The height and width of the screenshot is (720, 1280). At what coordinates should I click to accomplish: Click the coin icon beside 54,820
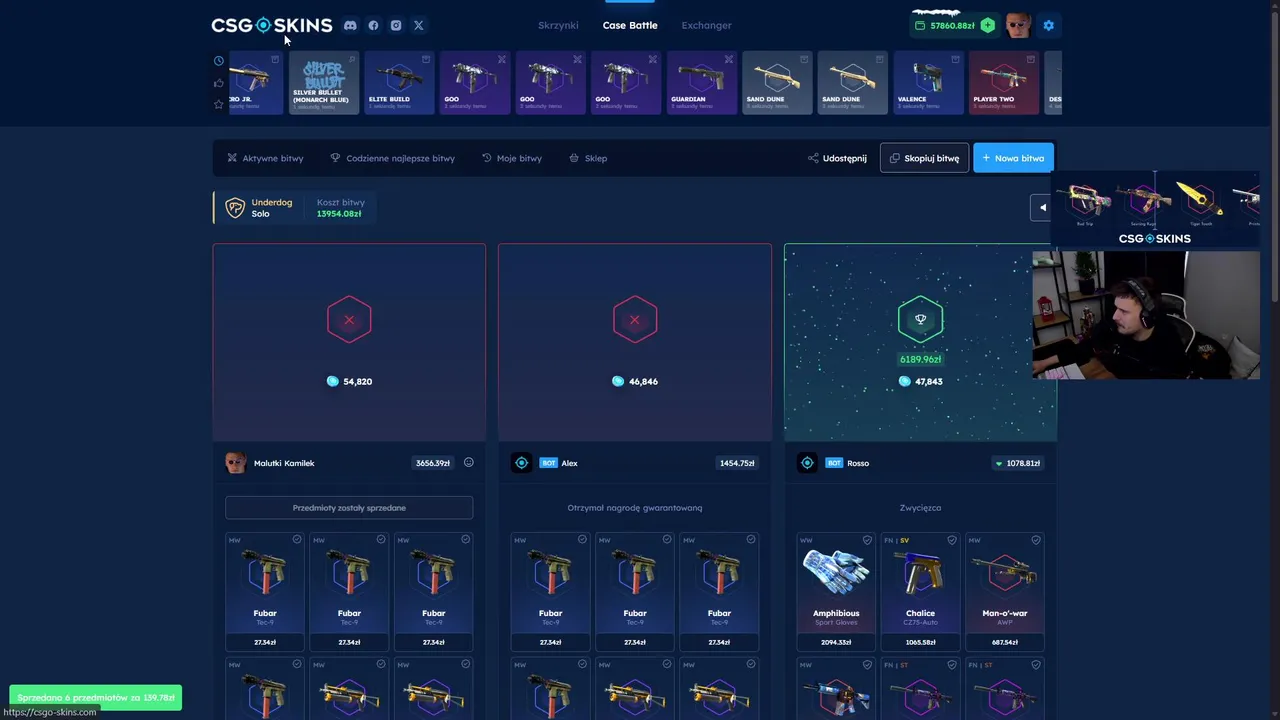(333, 381)
